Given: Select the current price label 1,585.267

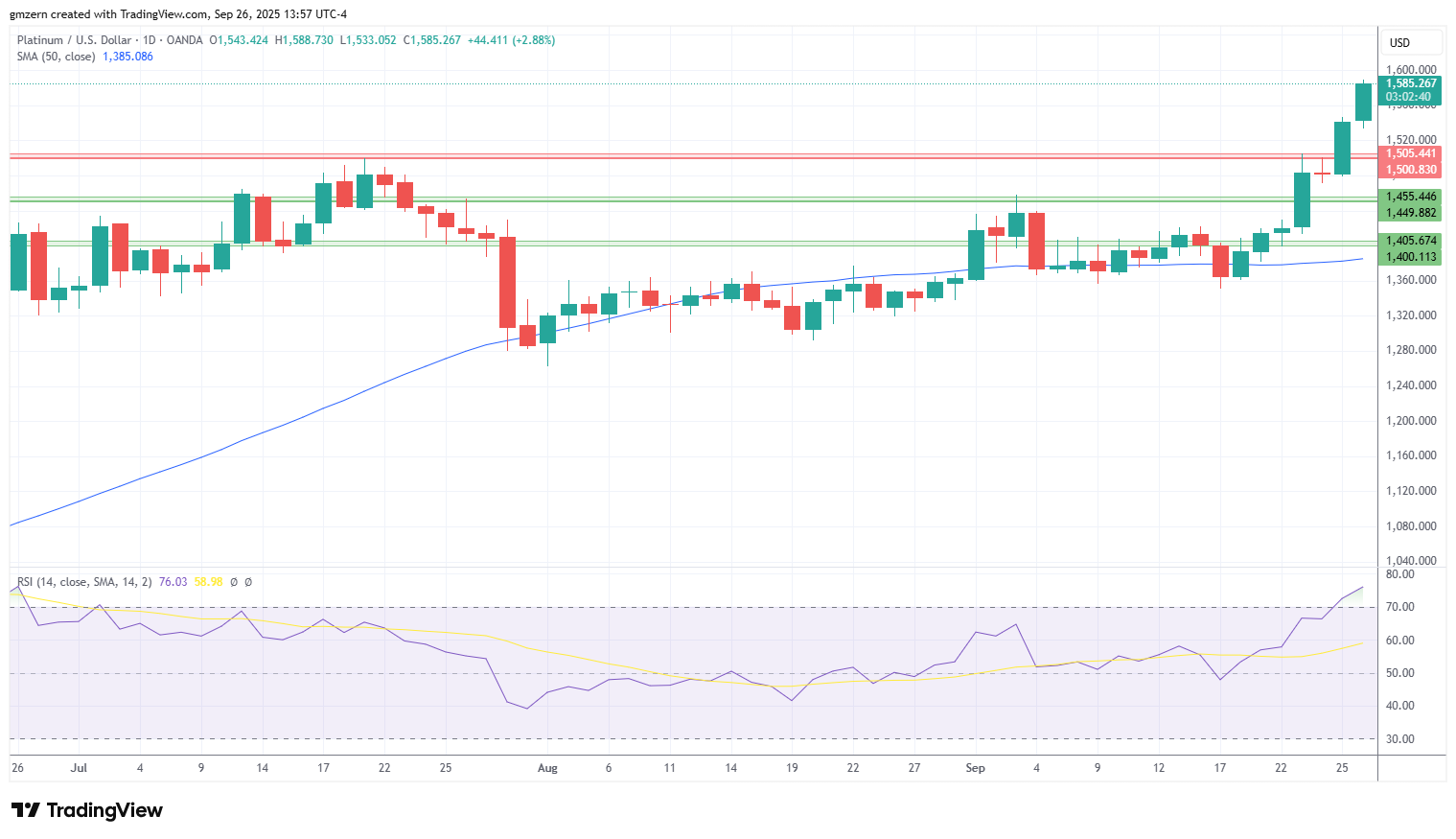Looking at the screenshot, I should [1410, 83].
